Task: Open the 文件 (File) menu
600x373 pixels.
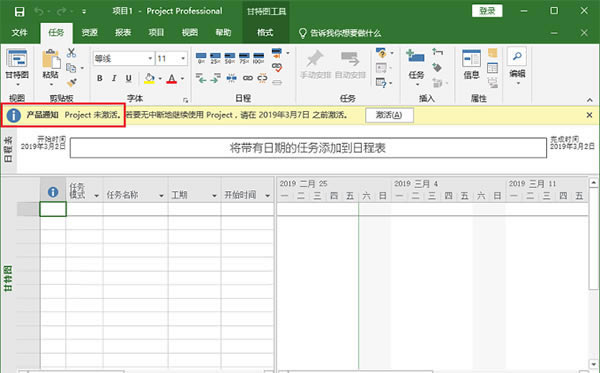Action: pyautogui.click(x=19, y=33)
